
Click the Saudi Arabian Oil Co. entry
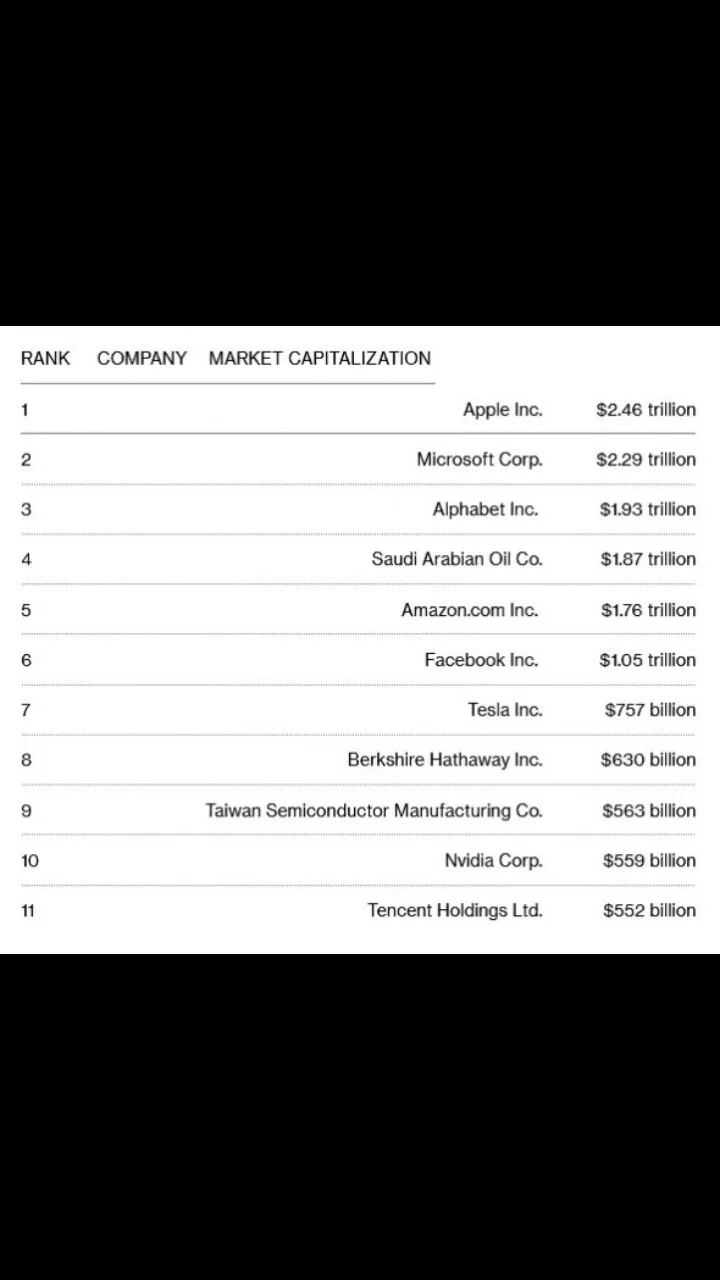pos(457,559)
